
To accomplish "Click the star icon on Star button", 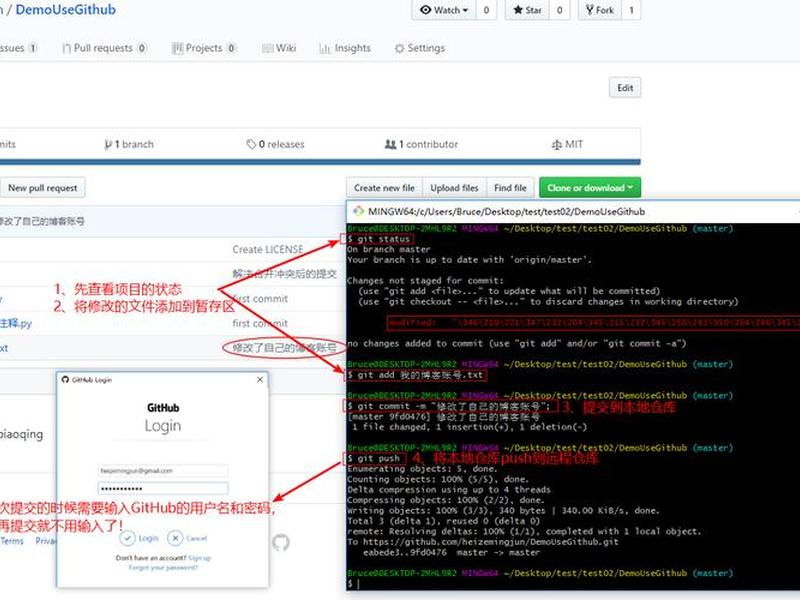I will 518,10.
